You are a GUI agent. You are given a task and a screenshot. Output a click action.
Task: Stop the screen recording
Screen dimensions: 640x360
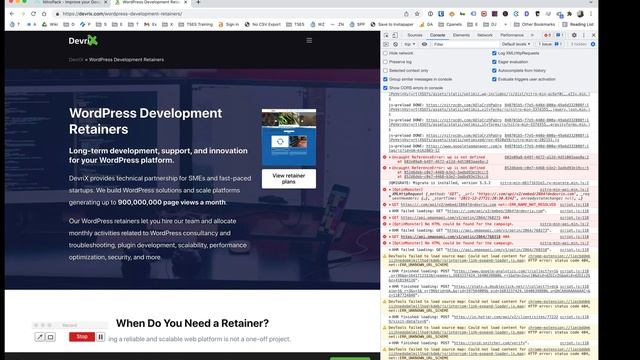tap(82, 337)
